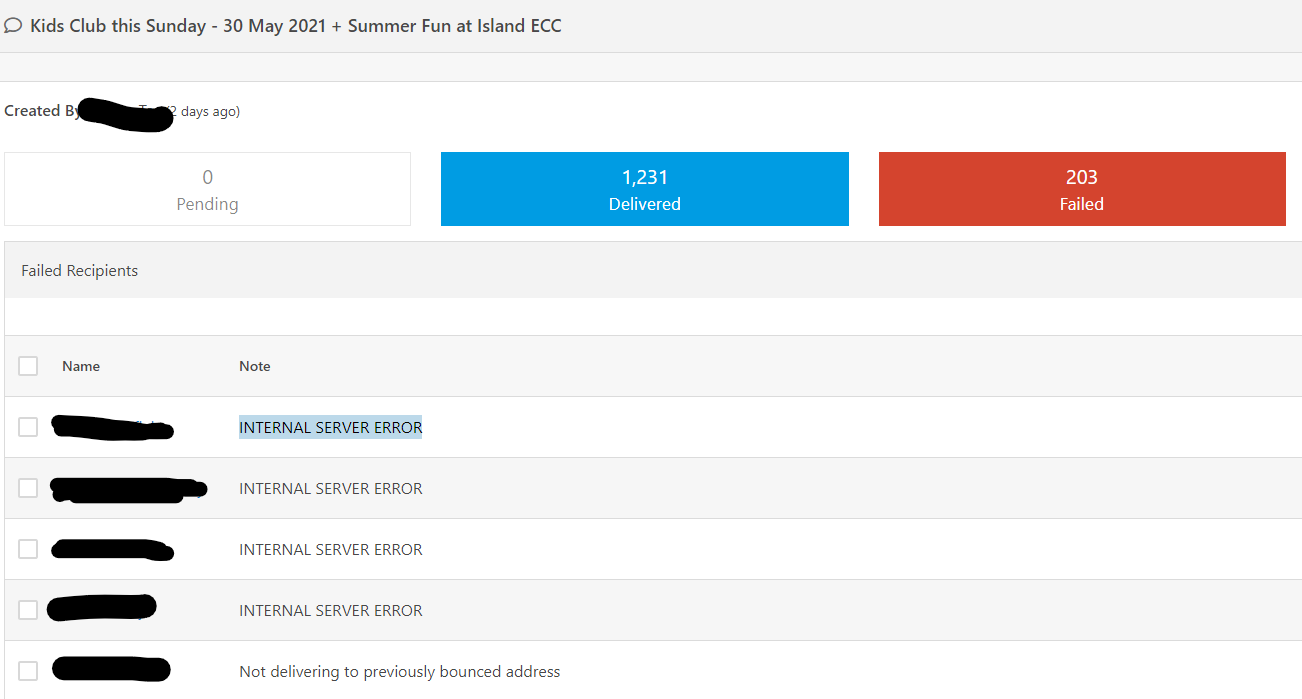This screenshot has width=1302, height=699.
Task: Tick the fourth recipient's checkbox
Action: click(x=28, y=610)
